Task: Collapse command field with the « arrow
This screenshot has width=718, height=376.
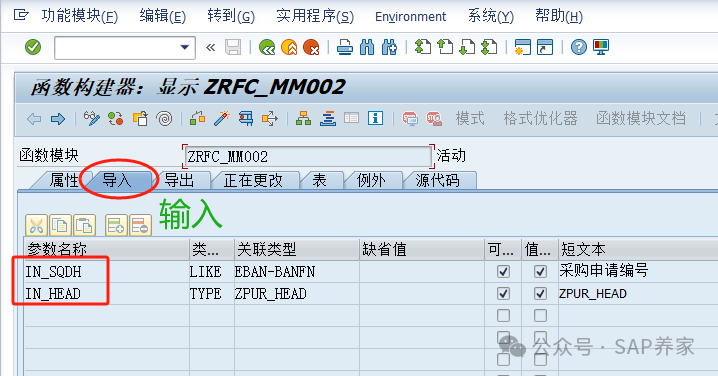Action: pyautogui.click(x=210, y=47)
